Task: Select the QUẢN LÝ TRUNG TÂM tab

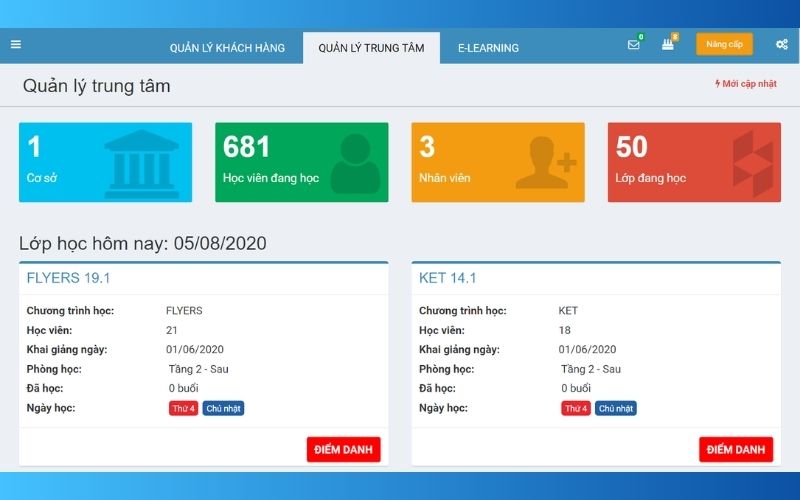Action: pos(371,48)
